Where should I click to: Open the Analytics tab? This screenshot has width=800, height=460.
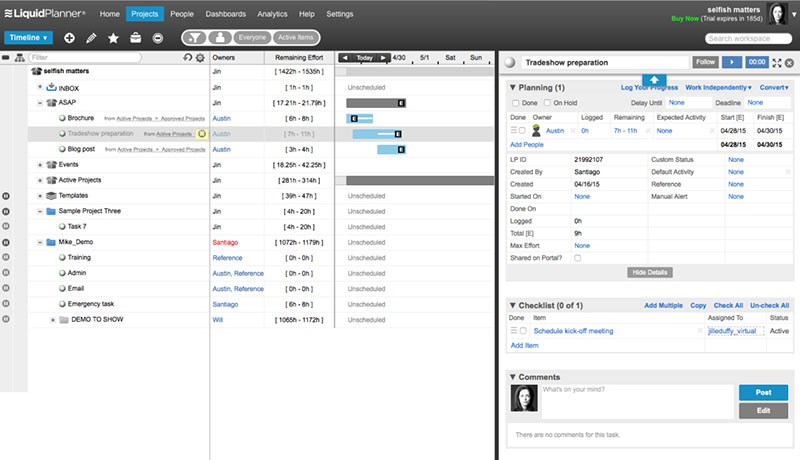pyautogui.click(x=272, y=14)
